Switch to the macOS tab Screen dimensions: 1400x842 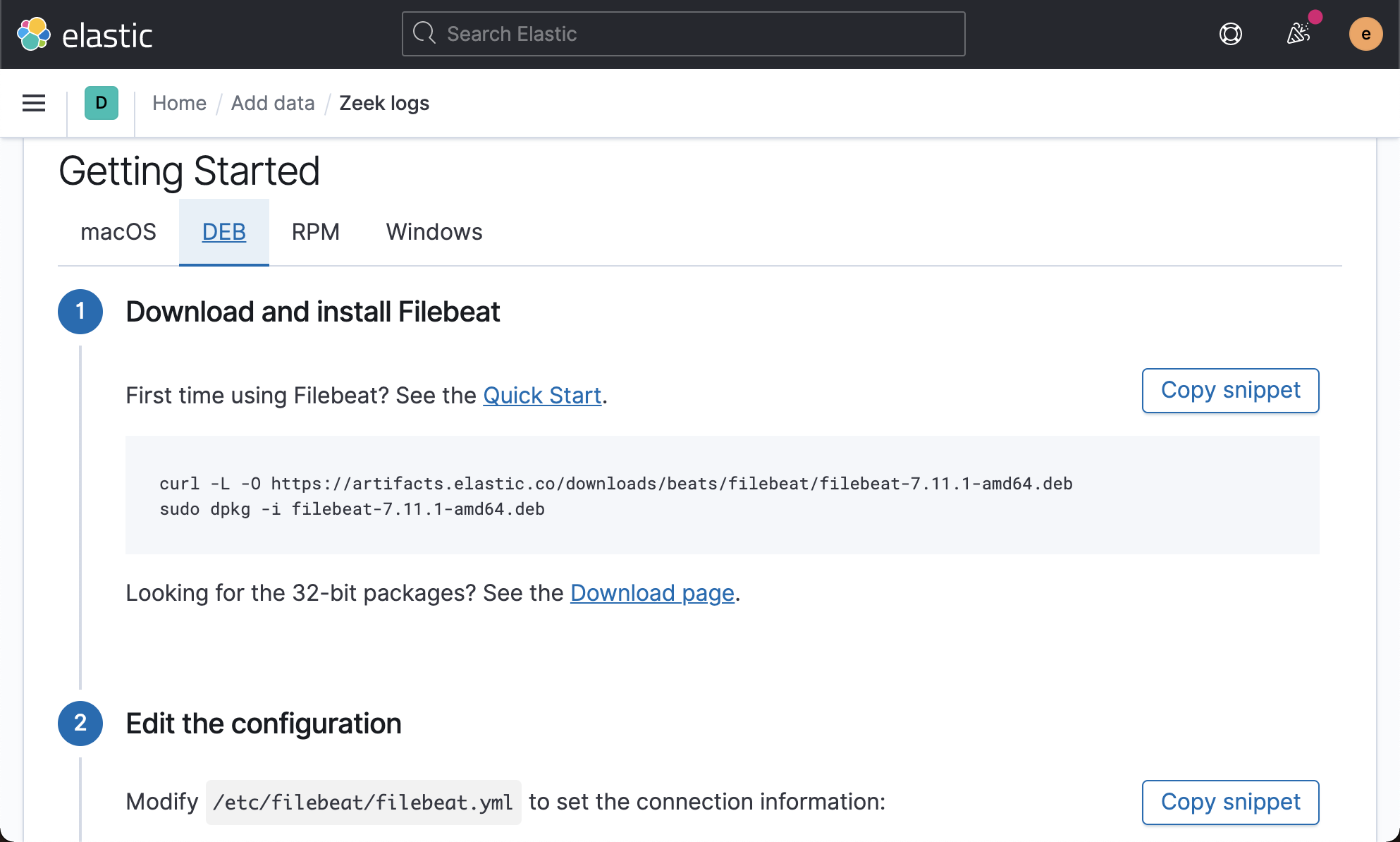(x=118, y=231)
